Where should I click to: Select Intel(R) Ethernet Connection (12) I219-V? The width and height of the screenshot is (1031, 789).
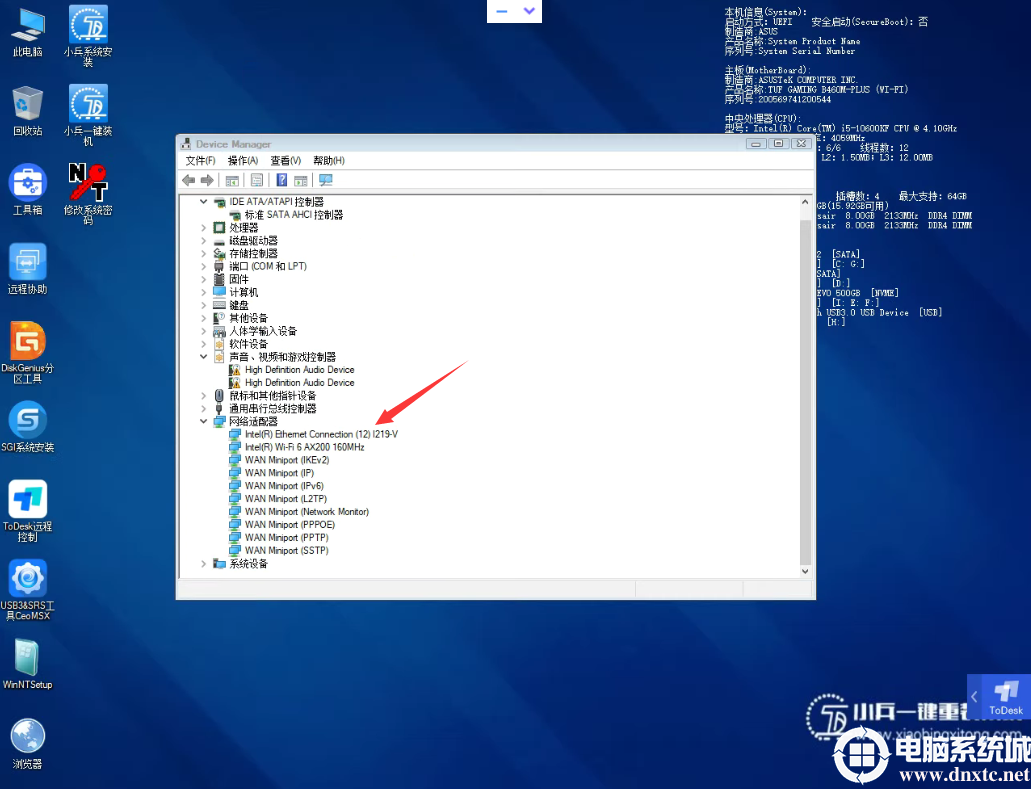[x=321, y=435]
